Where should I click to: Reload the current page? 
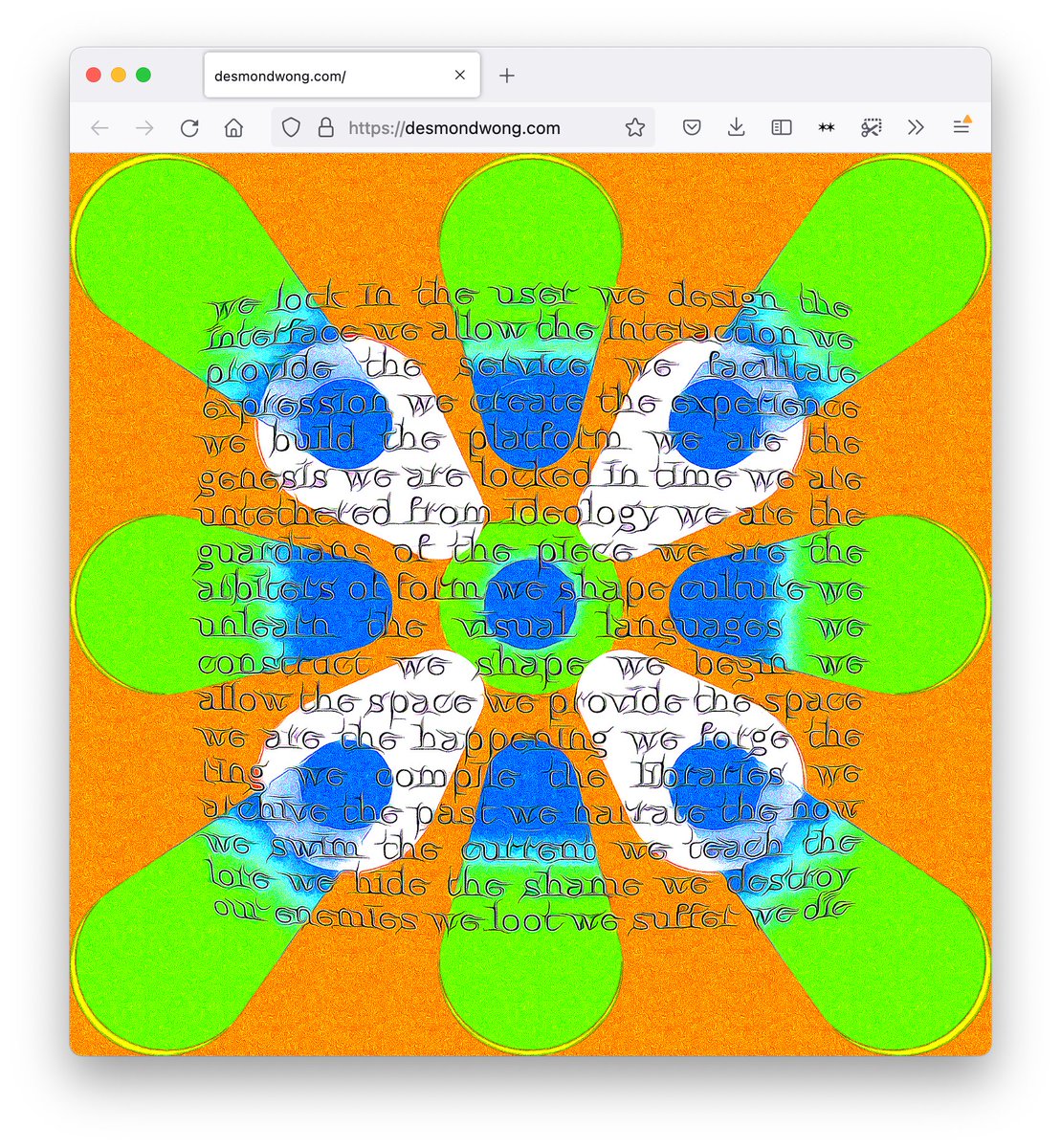189,128
